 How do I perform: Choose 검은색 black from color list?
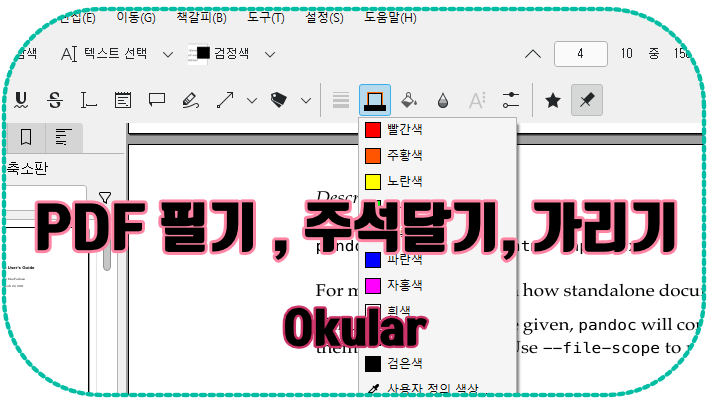tap(437, 364)
